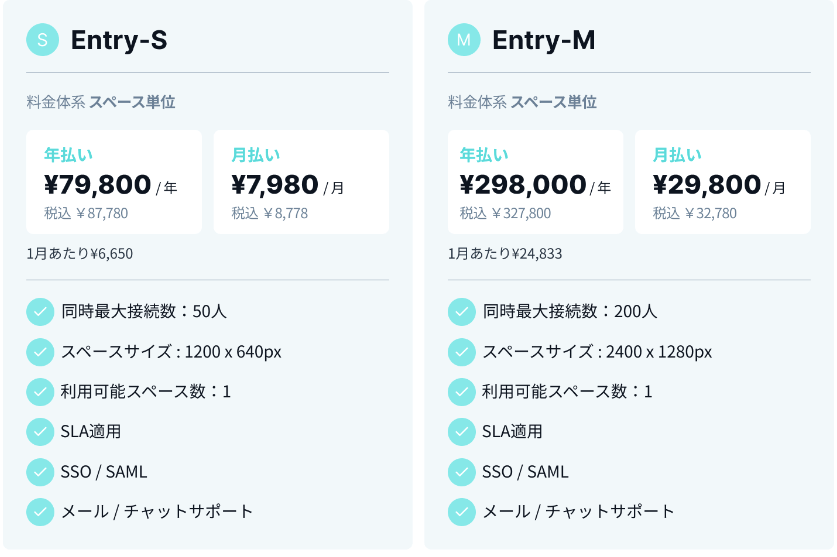Select Entry-S 年払い ¥79,800 price card
The height and width of the screenshot is (557, 837).
(x=114, y=182)
